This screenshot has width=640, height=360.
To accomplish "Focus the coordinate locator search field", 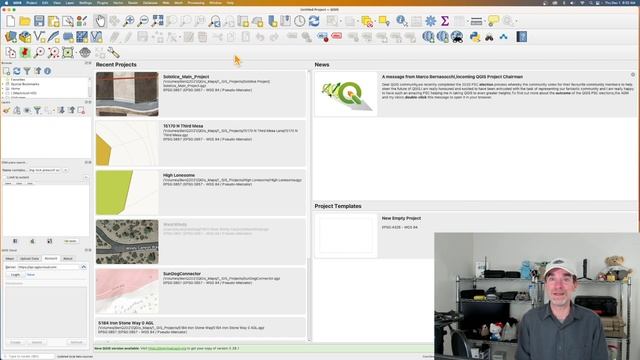I will tap(29, 357).
